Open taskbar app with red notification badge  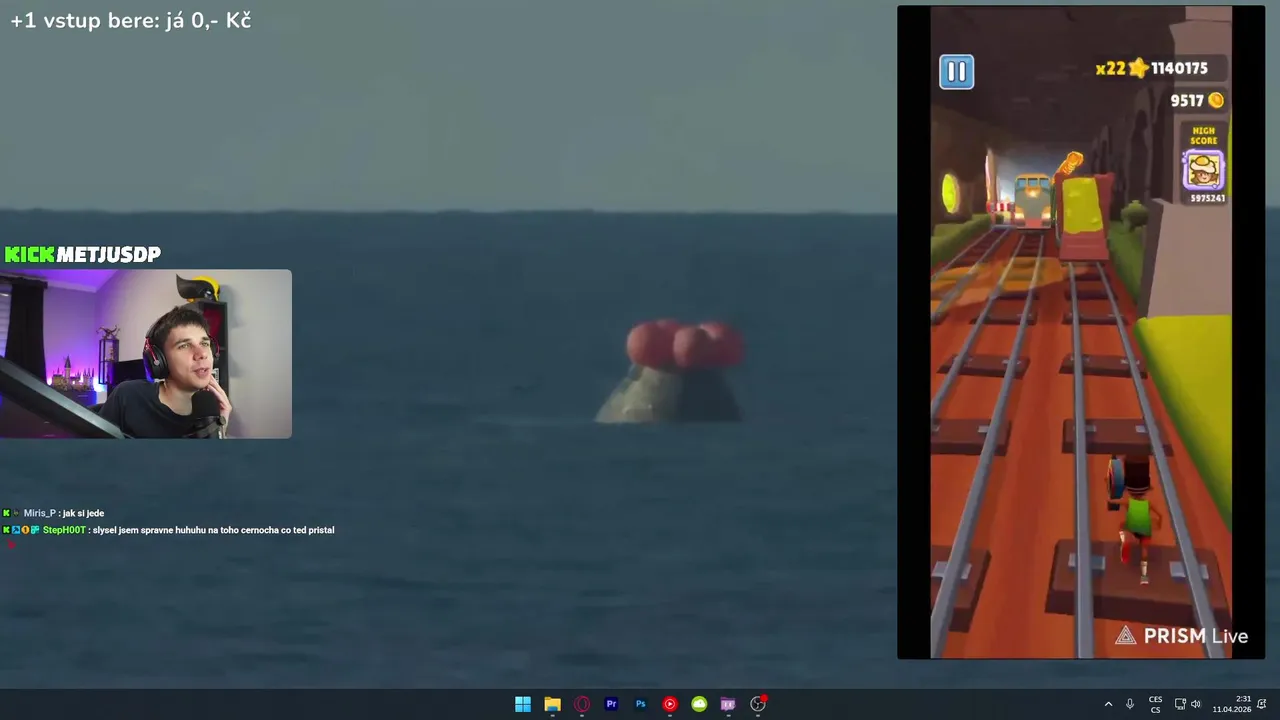[758, 704]
